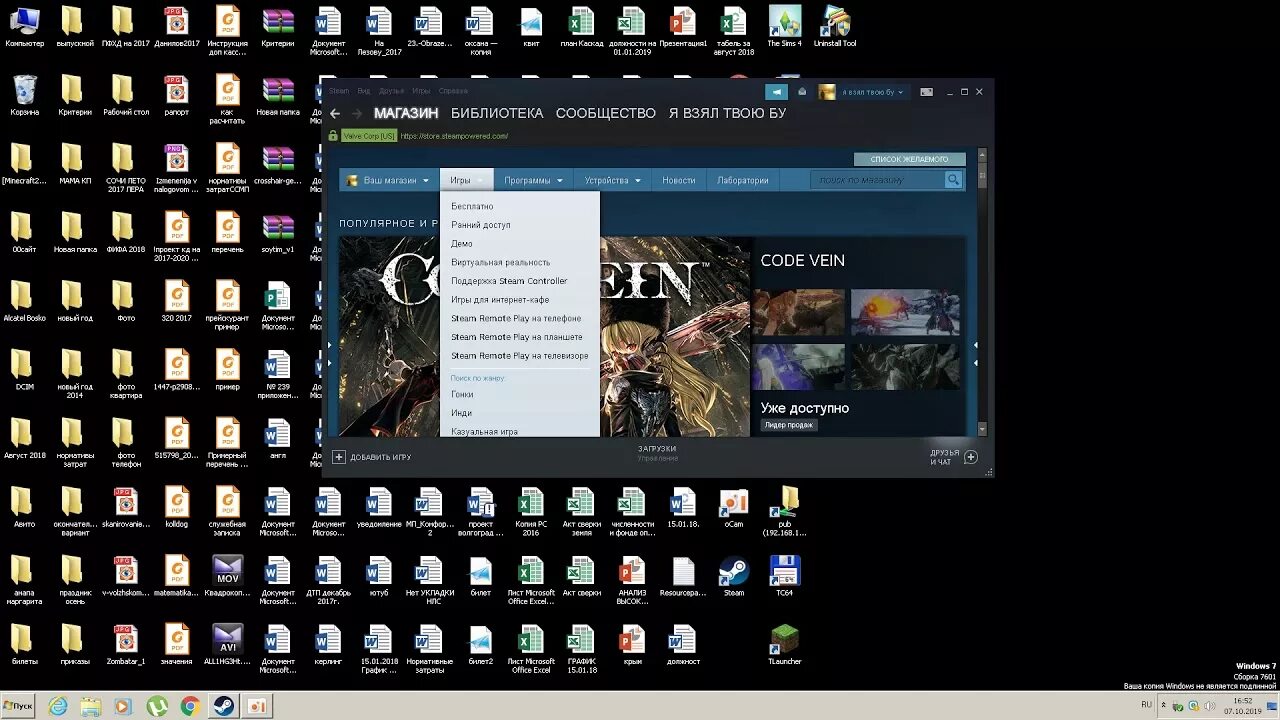The width and height of the screenshot is (1280, 720).
Task: Collapse the Игры dropdown tab
Action: [x=467, y=180]
